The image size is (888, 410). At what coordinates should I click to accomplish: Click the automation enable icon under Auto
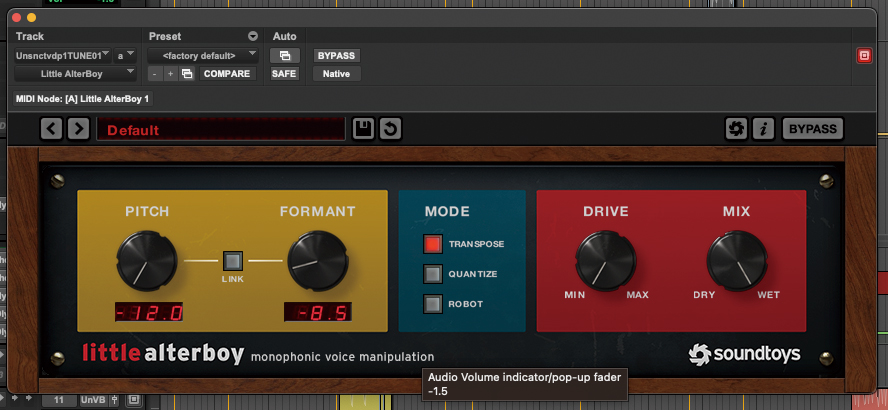pyautogui.click(x=284, y=55)
